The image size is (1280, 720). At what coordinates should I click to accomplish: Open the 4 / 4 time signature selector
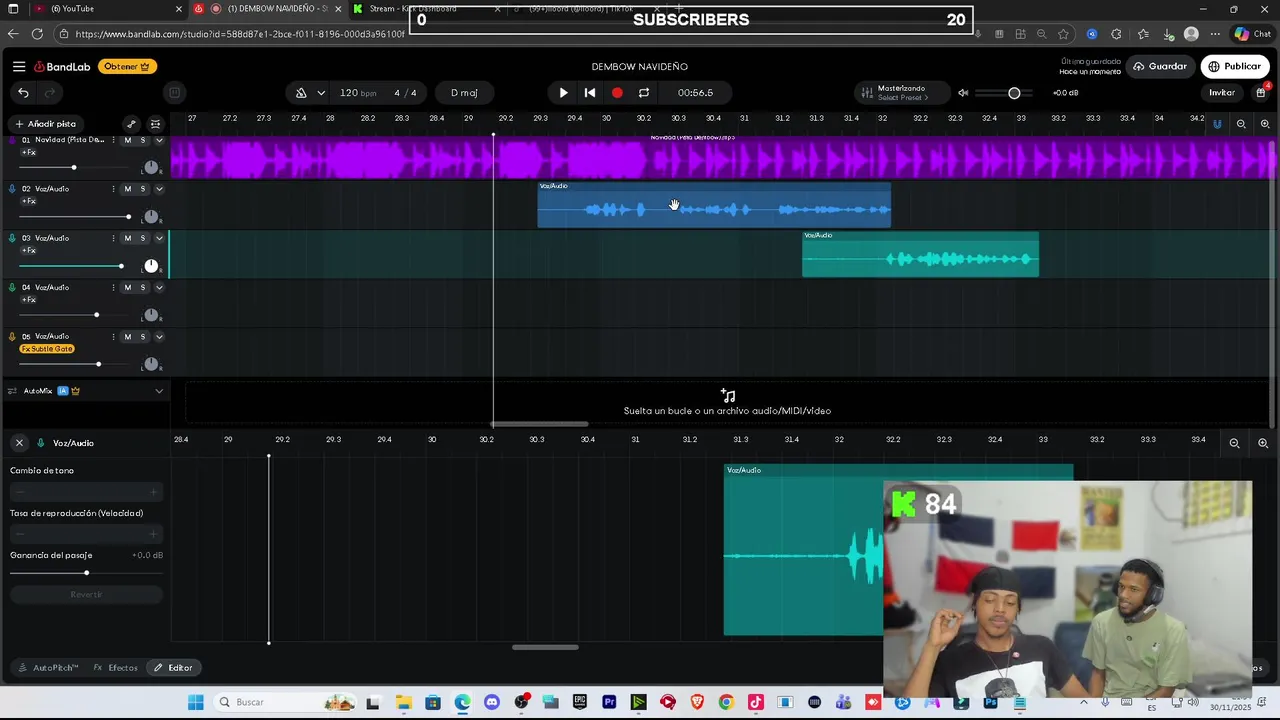coord(405,93)
